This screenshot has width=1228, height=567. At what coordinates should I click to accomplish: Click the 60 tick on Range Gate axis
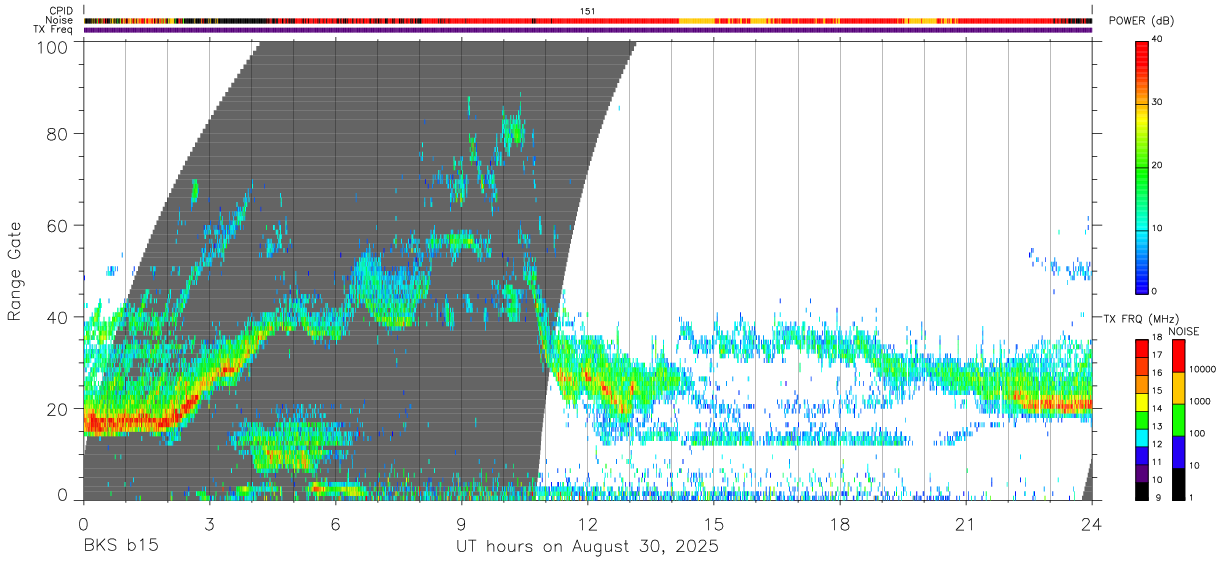(57, 226)
